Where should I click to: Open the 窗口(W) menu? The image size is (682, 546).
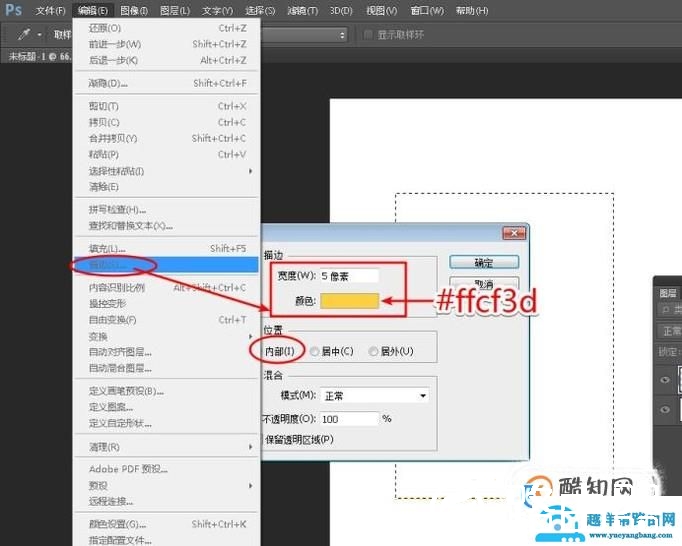(427, 10)
